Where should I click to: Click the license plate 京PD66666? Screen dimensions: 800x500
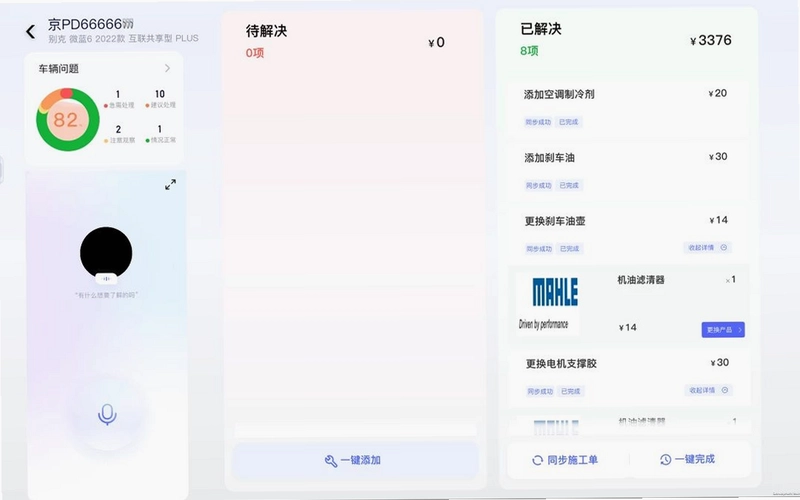(90, 24)
